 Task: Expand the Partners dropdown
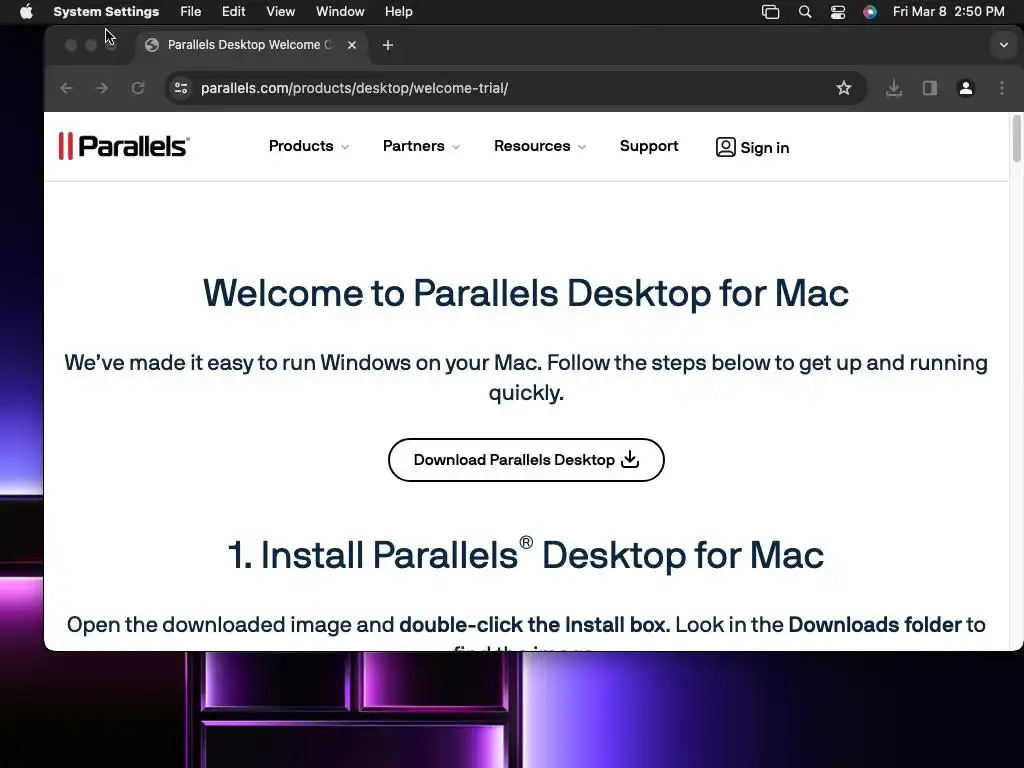[x=421, y=146]
